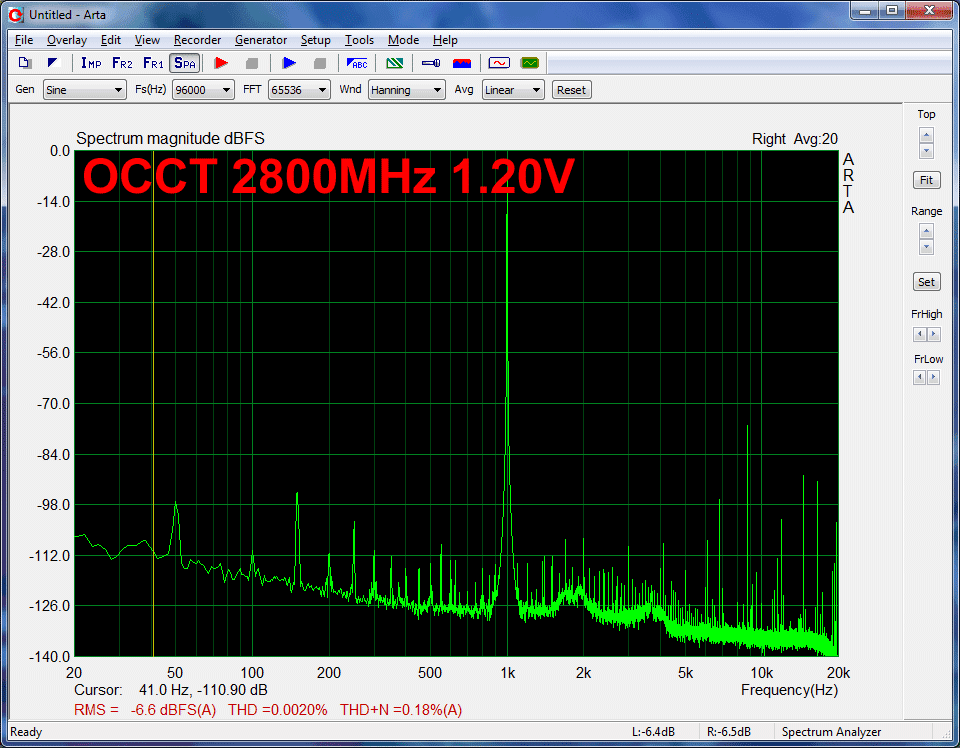Open the Wnd Hanning window dropdown

click(x=407, y=90)
